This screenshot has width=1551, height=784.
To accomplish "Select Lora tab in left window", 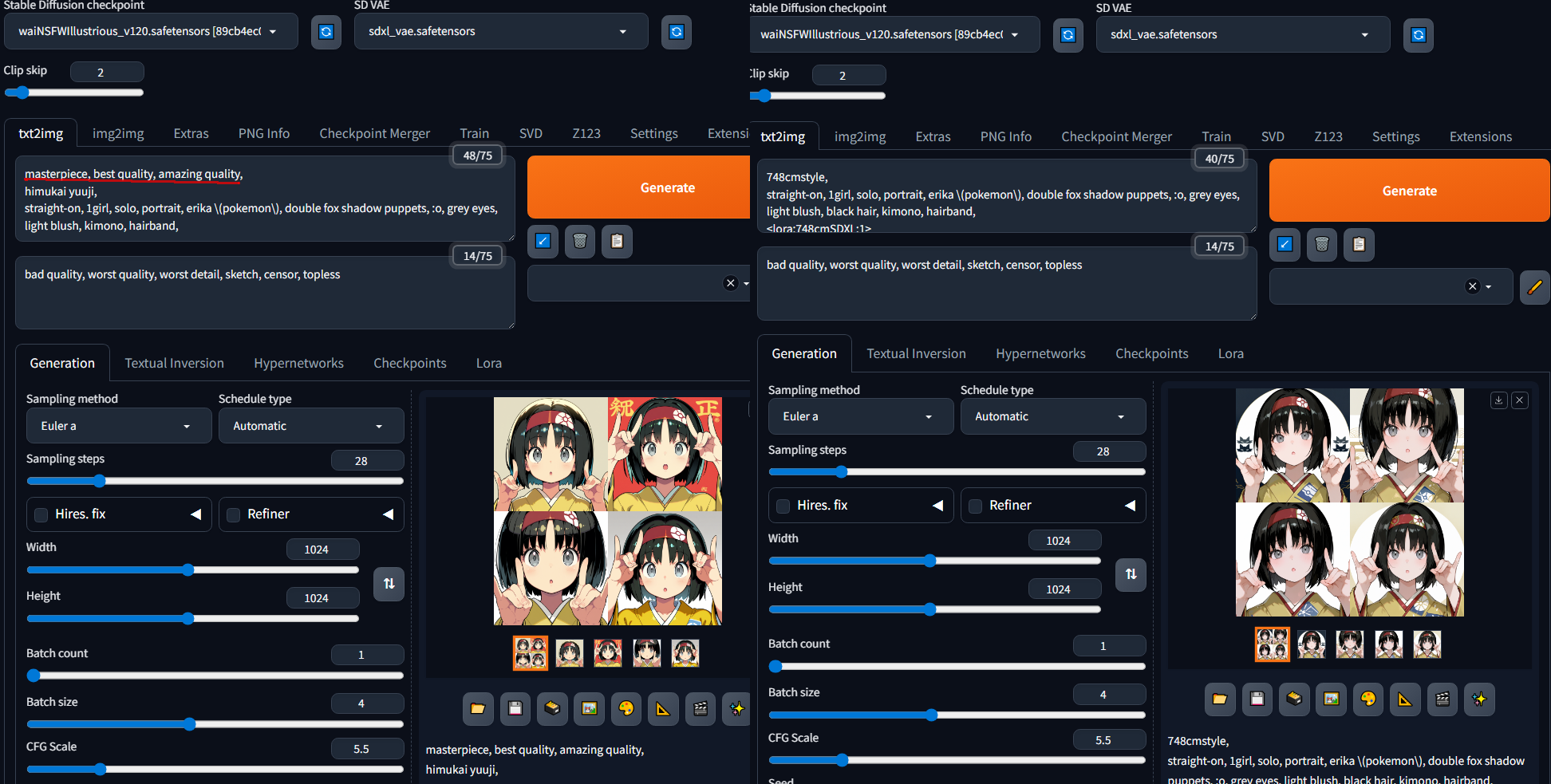I will [489, 363].
